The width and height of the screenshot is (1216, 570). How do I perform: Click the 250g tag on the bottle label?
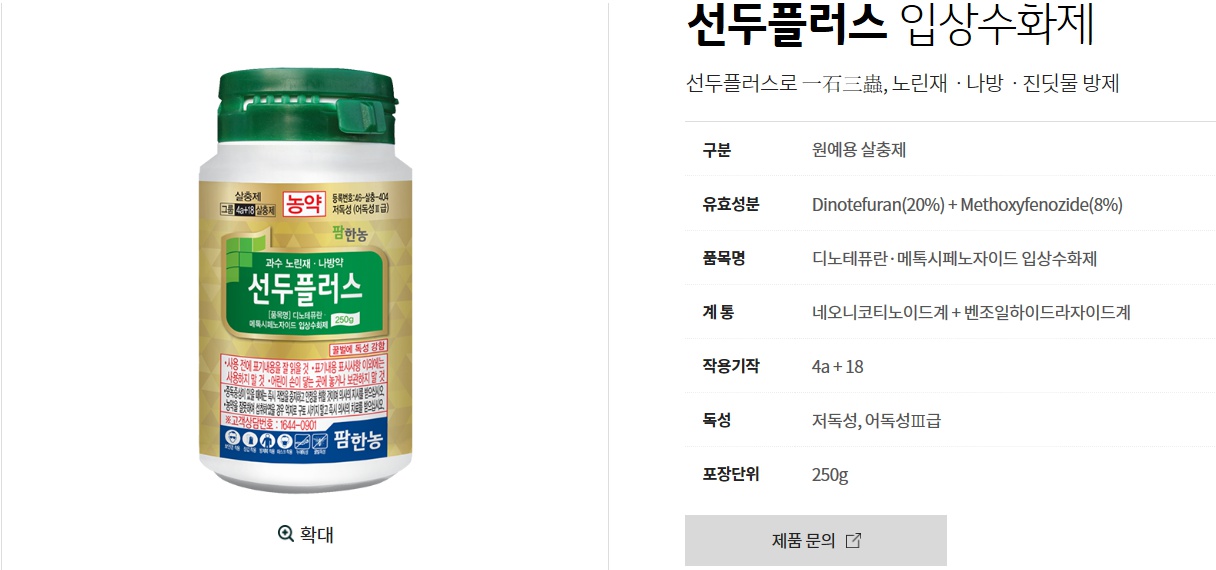point(346,318)
